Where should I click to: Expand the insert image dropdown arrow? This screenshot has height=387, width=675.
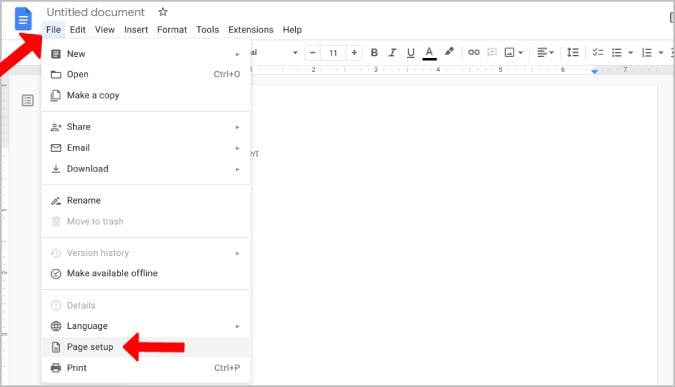pyautogui.click(x=520, y=53)
